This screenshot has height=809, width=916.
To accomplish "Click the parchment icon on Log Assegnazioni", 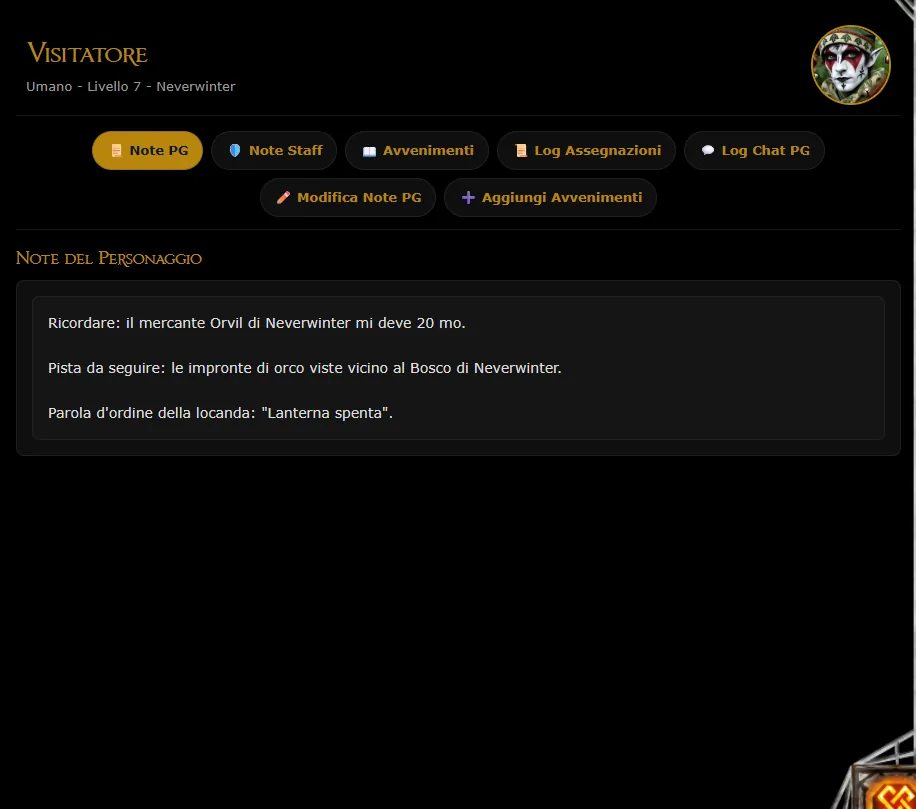I will click(x=521, y=151).
